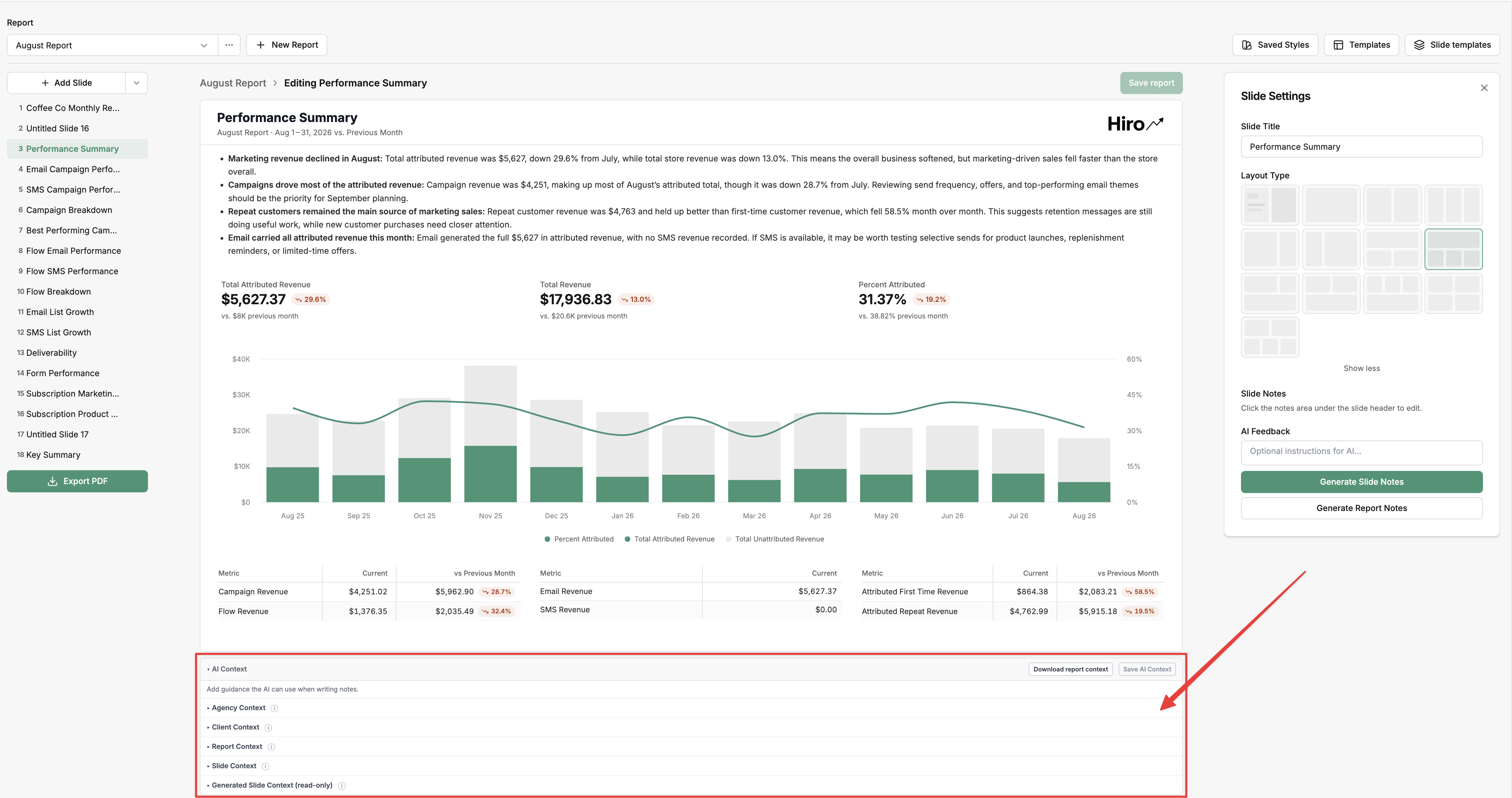The image size is (1512, 798).
Task: Click the info icon next to Slide Context
Action: tap(265, 766)
